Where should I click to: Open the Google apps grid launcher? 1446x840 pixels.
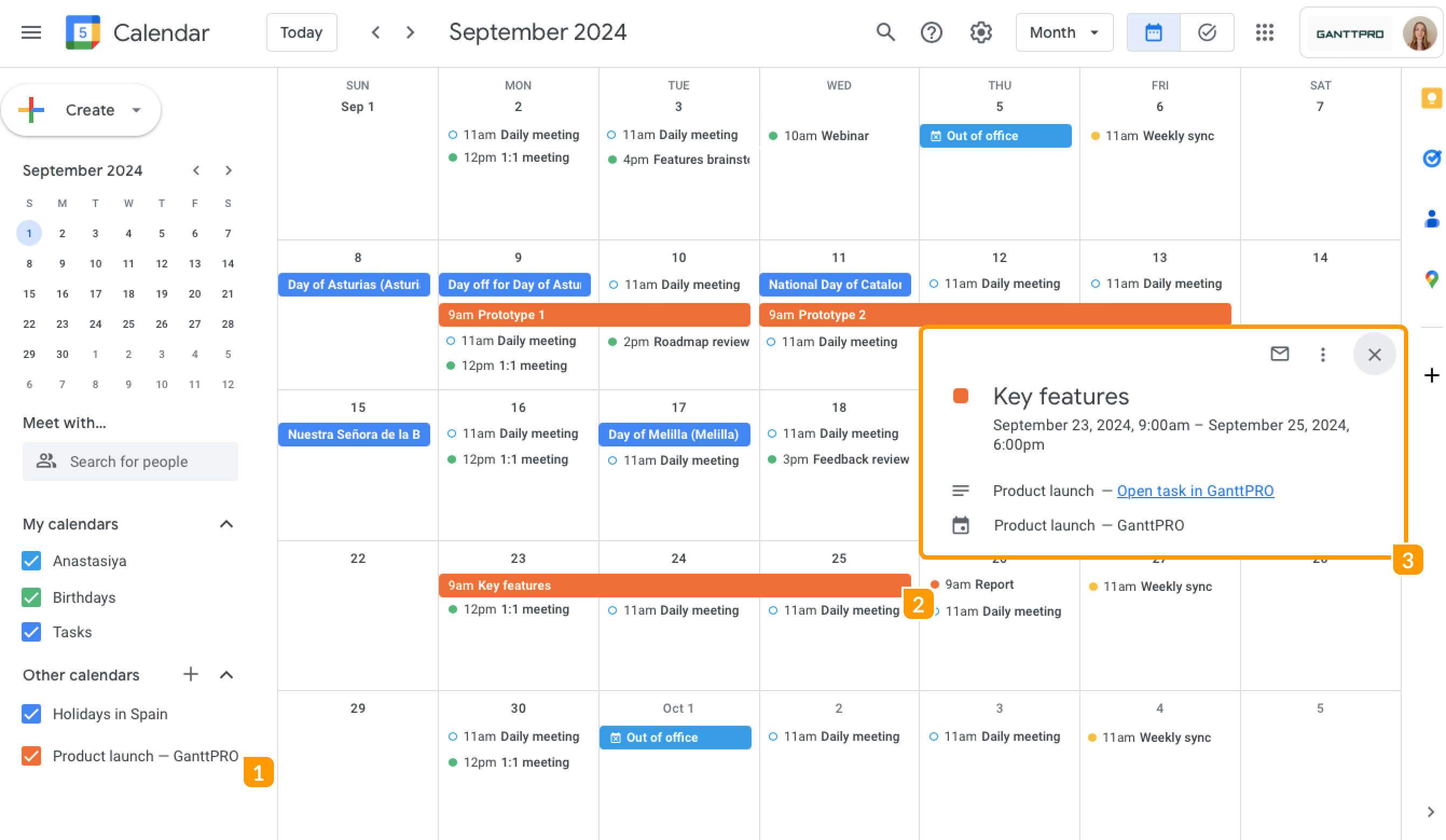(1264, 33)
